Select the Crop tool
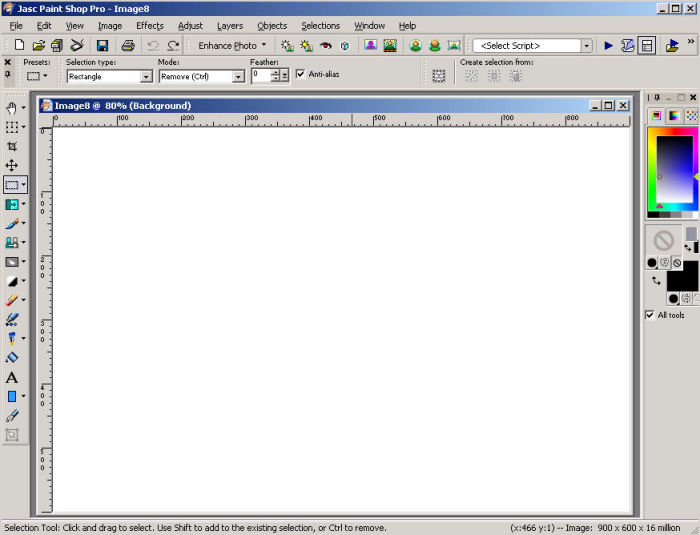Screen dimensions: 700x535 coord(12,146)
